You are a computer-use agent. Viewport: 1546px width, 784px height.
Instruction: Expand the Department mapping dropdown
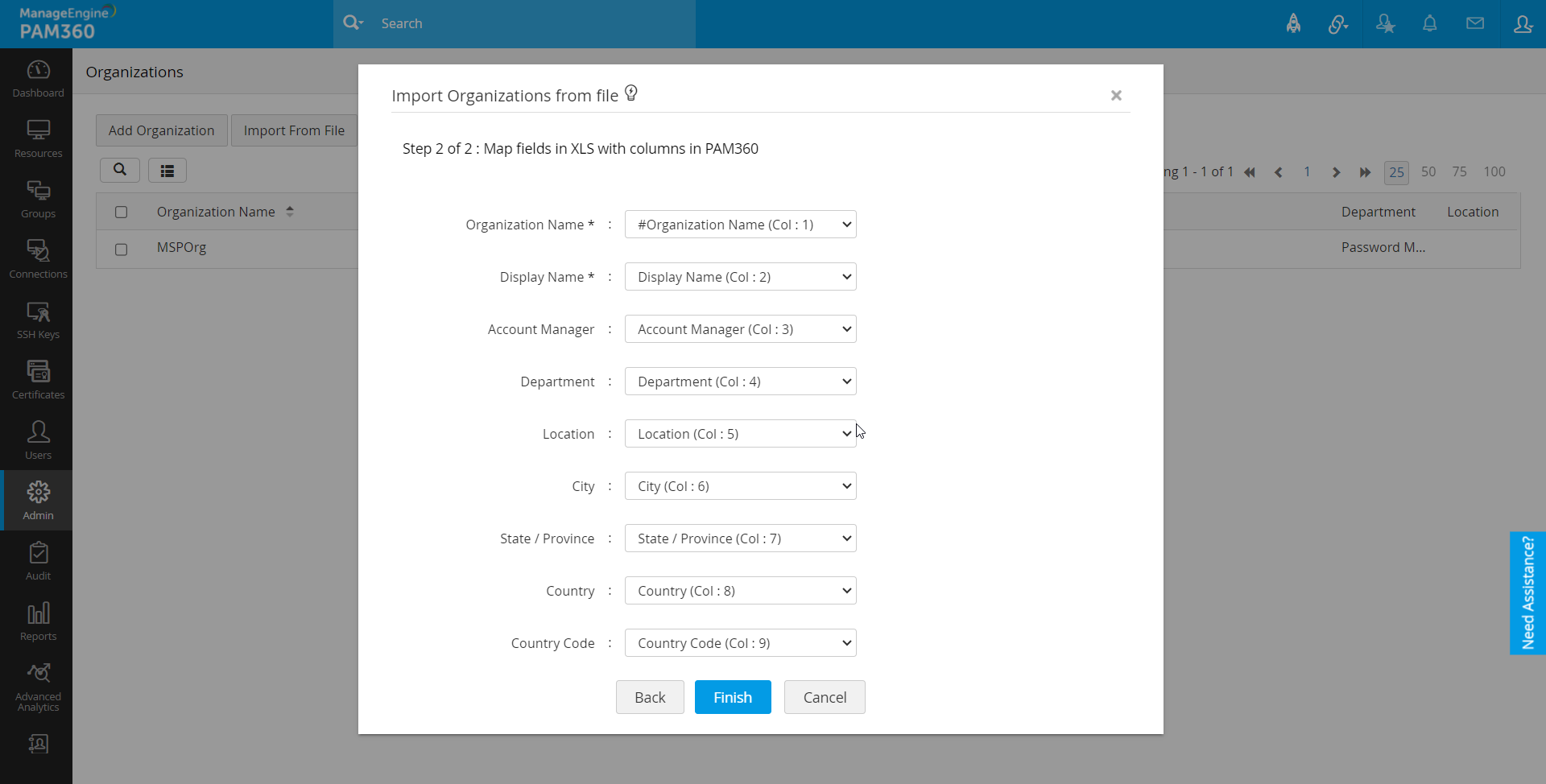click(740, 382)
